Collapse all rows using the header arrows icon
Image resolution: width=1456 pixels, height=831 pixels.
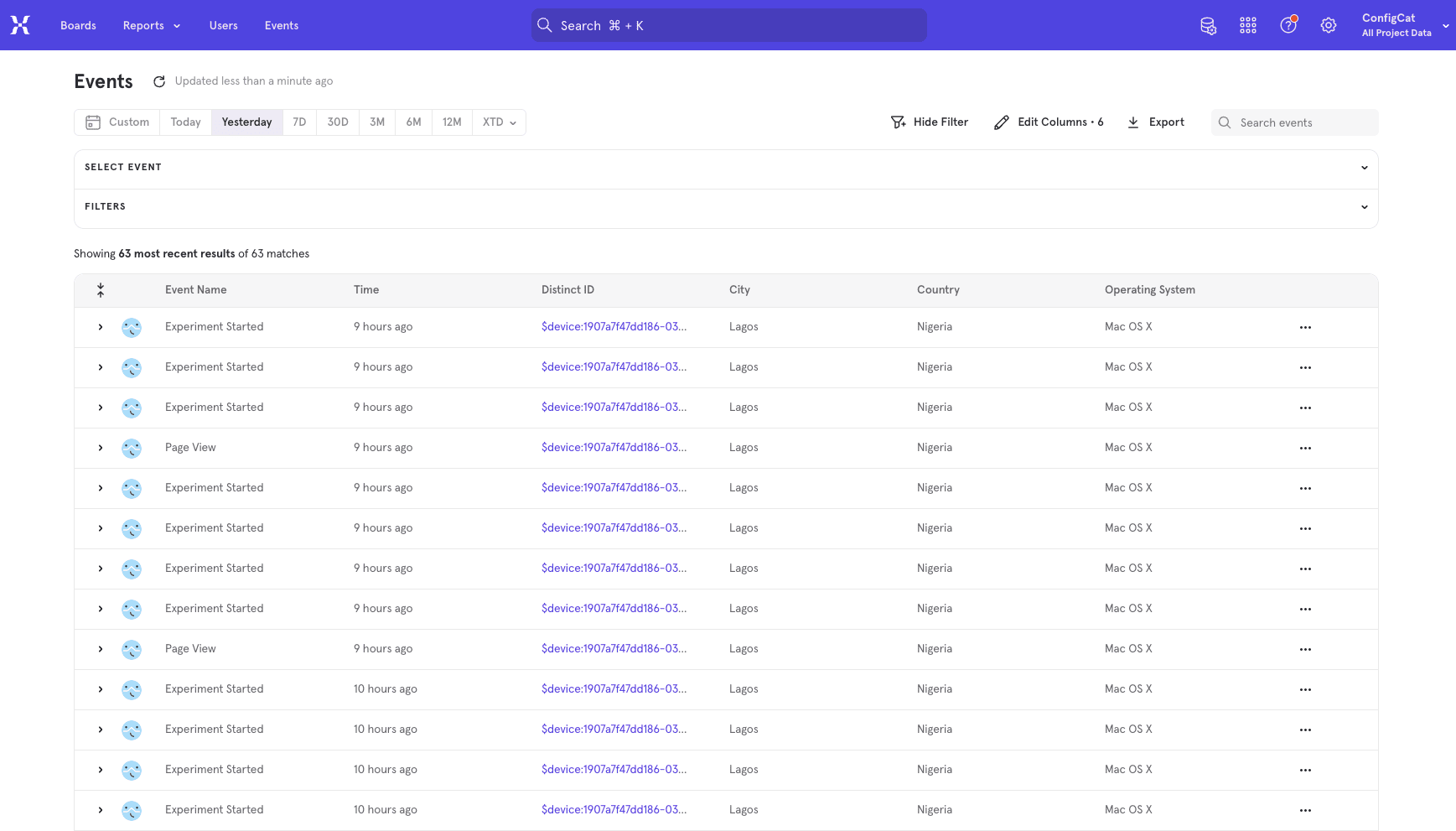pyautogui.click(x=101, y=289)
